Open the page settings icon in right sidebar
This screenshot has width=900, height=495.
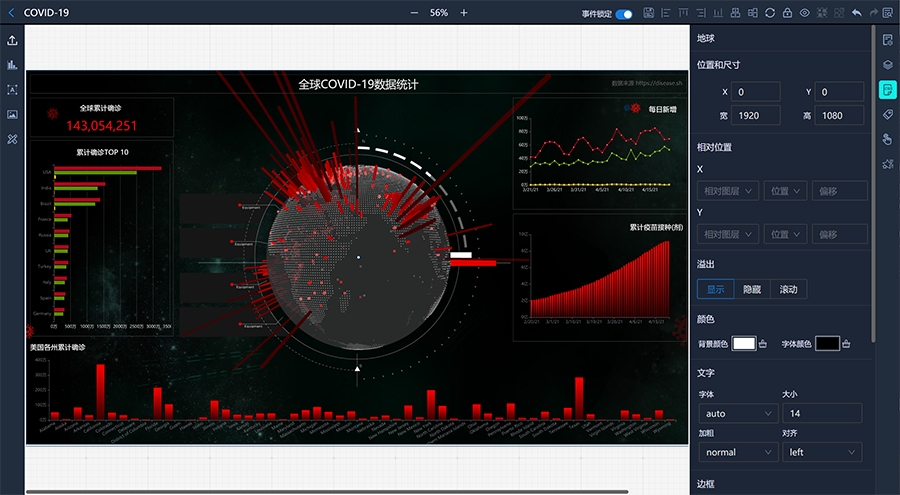click(x=888, y=40)
